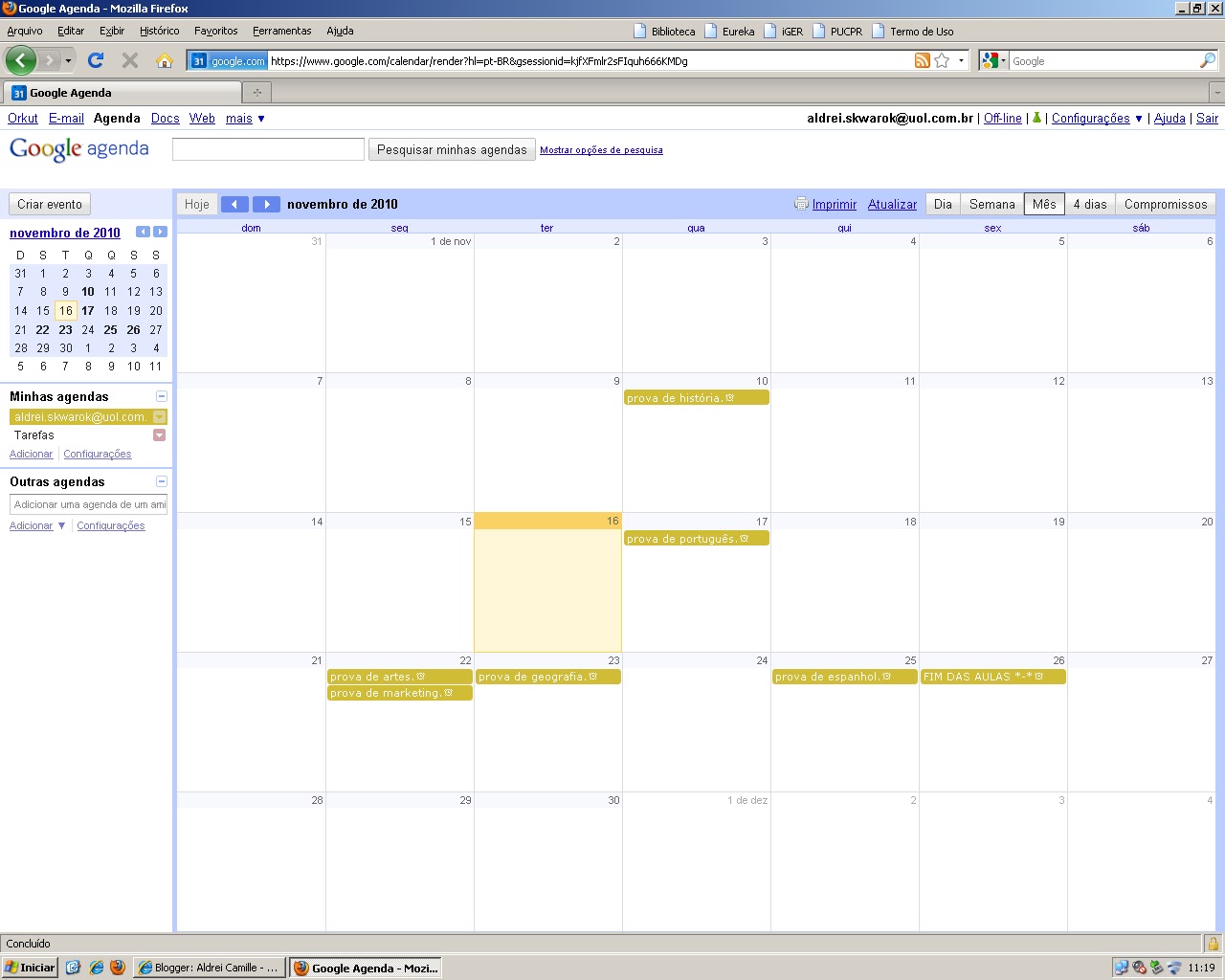Collapse the 'Minhas agendas' section with the minus toggle
Viewport: 1225px width, 980px height.
pos(162,395)
